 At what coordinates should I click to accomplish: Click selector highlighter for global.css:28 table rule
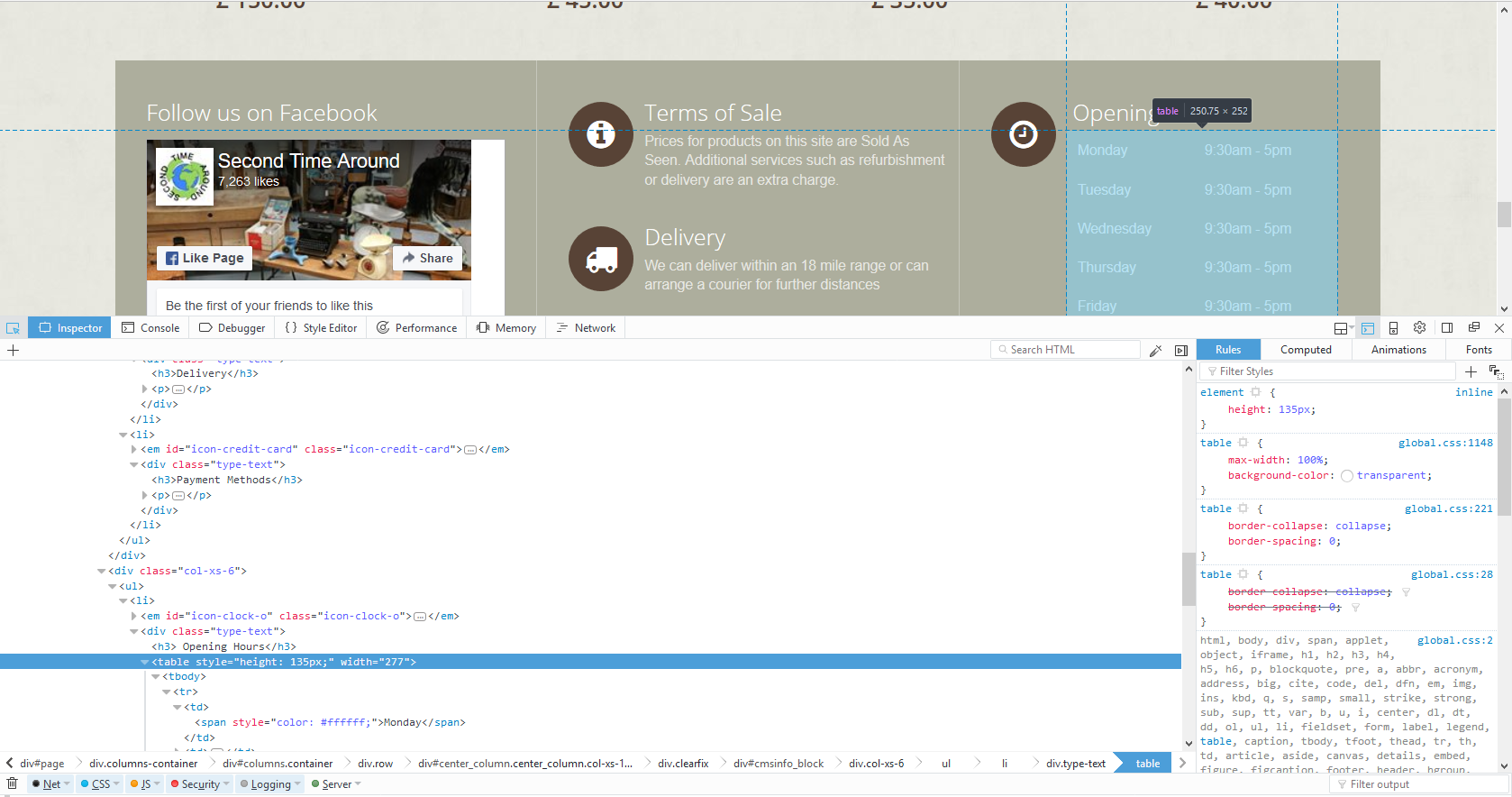tap(1243, 574)
